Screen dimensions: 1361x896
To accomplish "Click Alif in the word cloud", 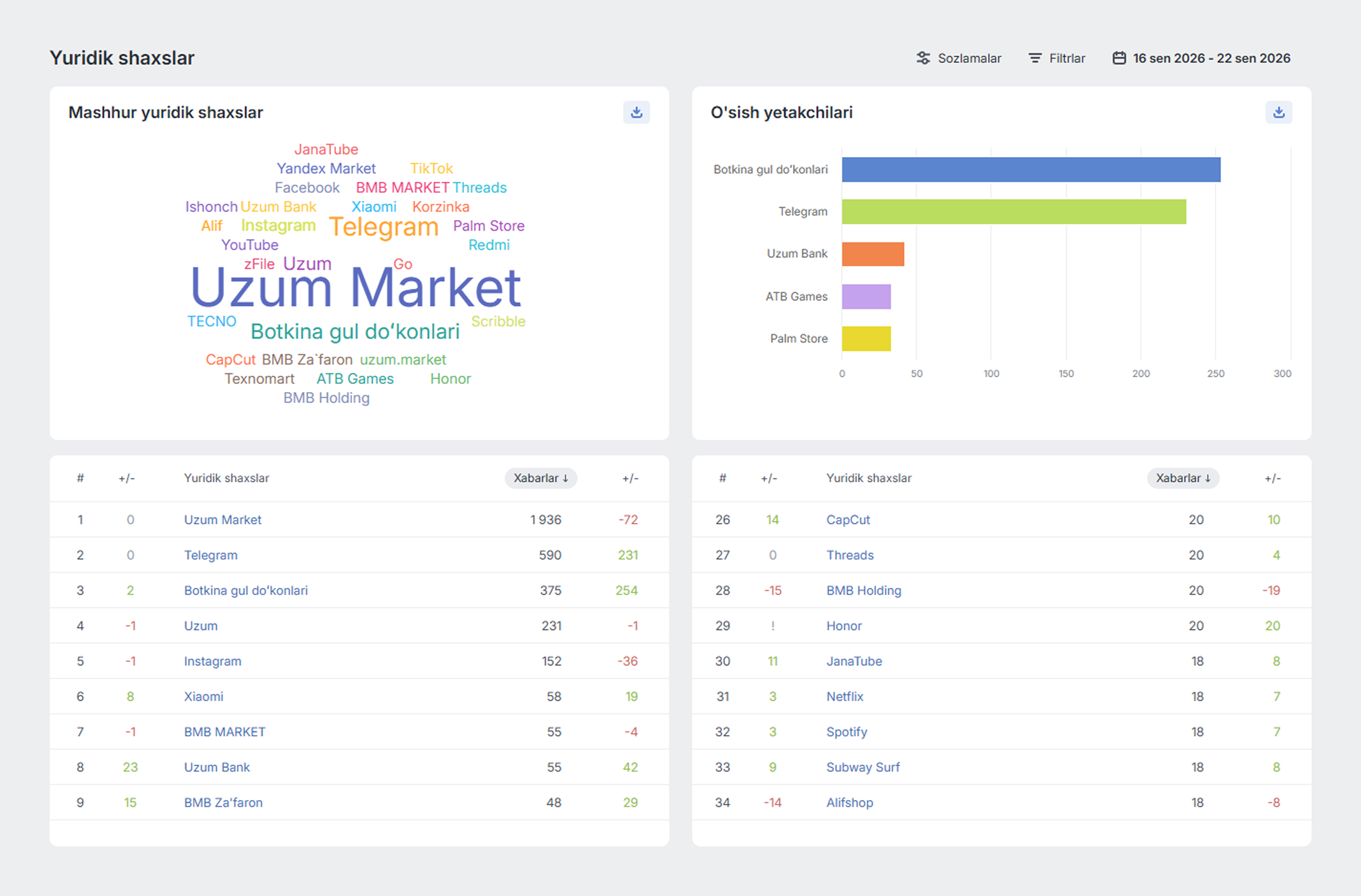I will point(212,226).
